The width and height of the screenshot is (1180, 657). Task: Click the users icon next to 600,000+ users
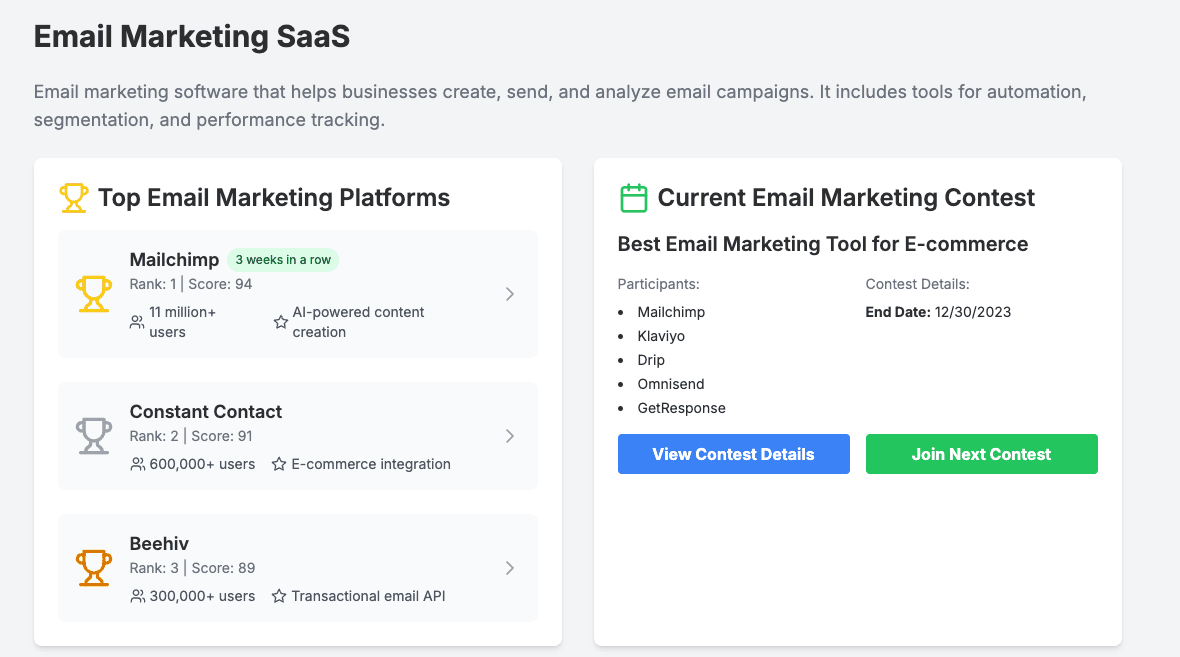click(x=138, y=464)
